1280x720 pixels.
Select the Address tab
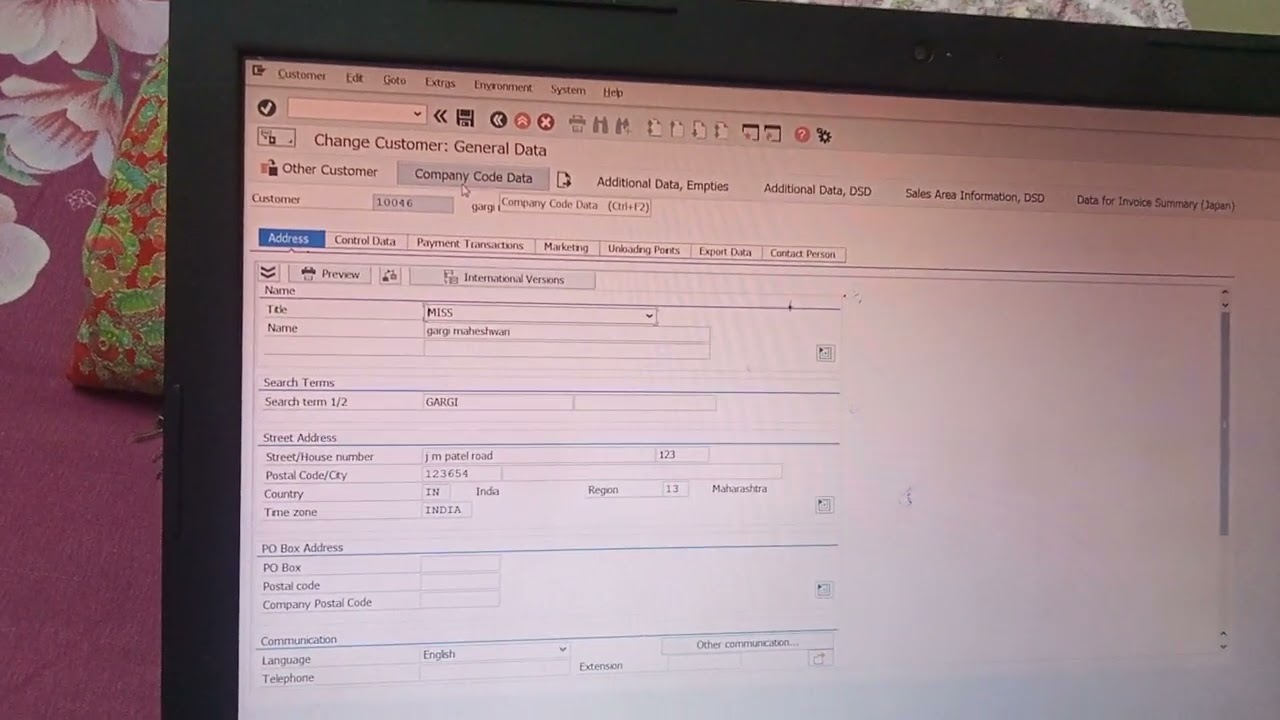click(x=289, y=238)
